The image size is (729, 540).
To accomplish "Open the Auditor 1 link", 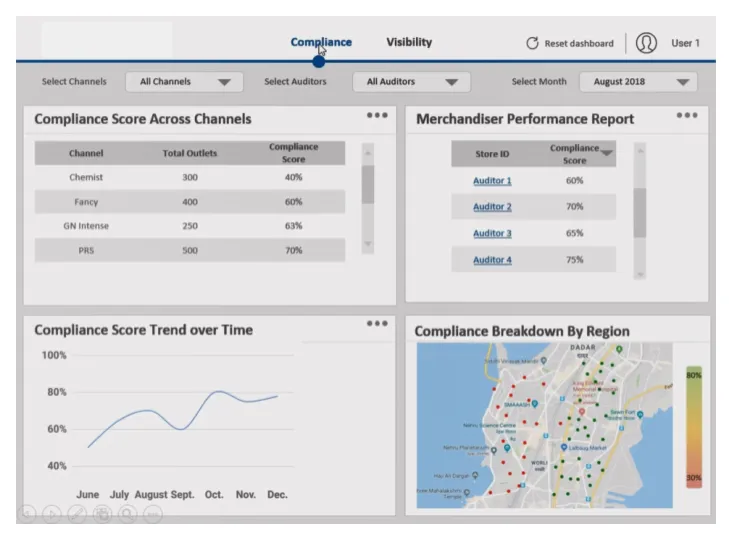I will [492, 180].
